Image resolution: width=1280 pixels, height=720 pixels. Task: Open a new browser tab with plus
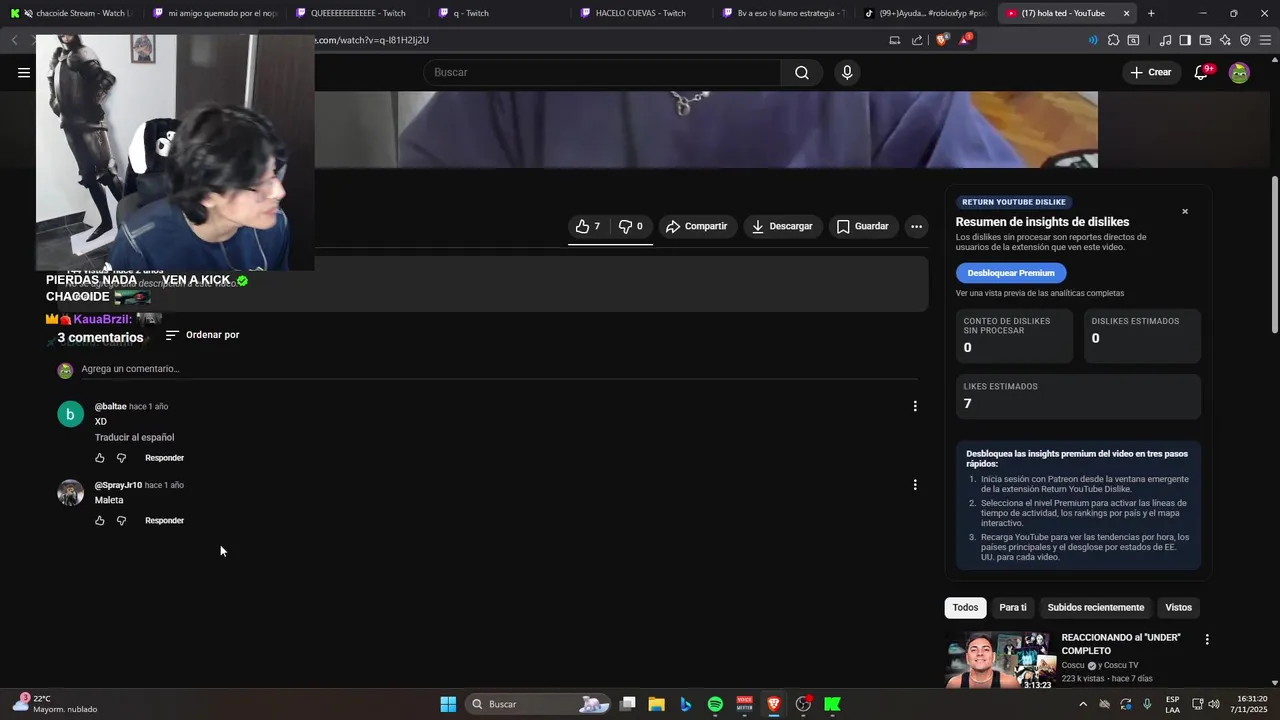1151,13
